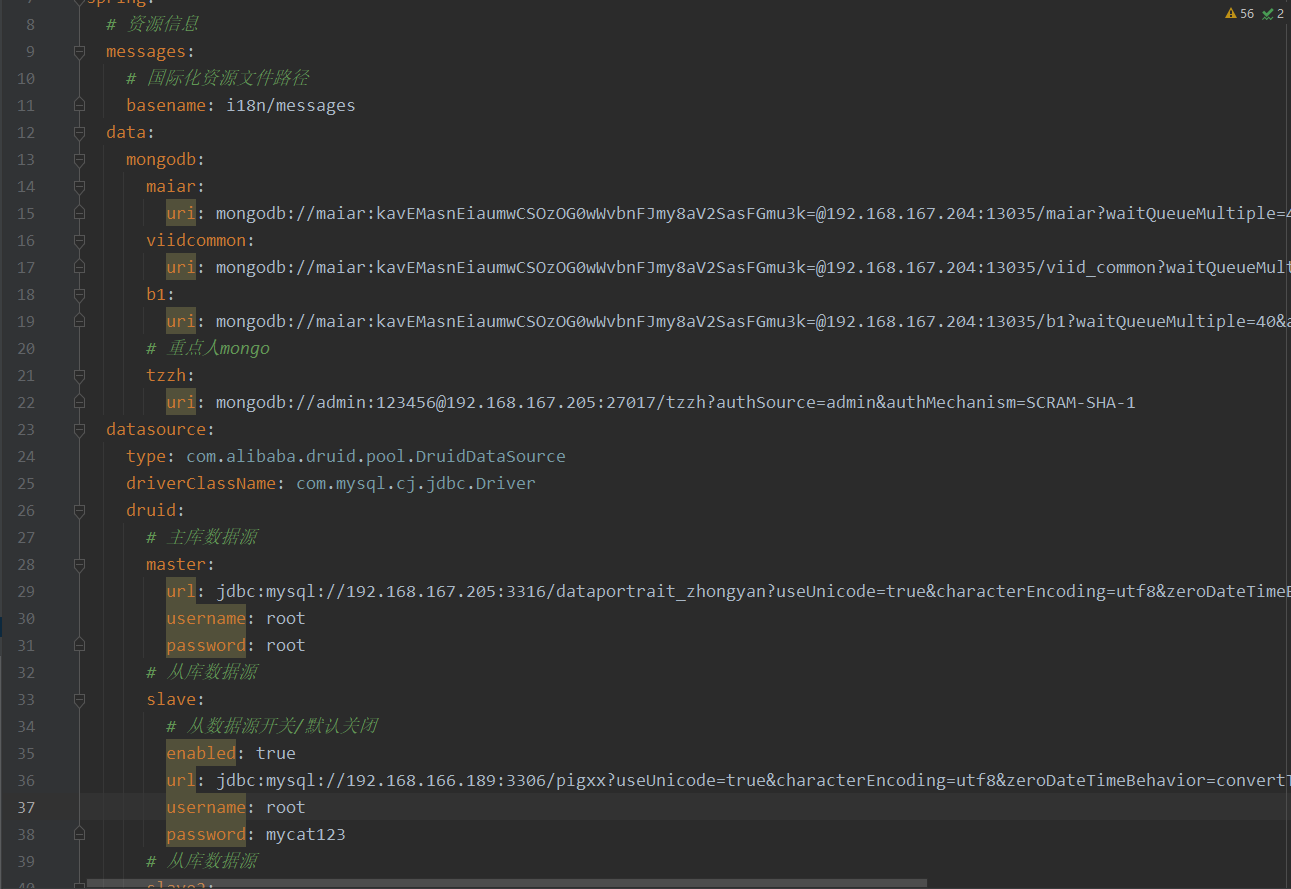The image size is (1291, 889).
Task: Click the 'password' key on line 38
Action: [206, 835]
